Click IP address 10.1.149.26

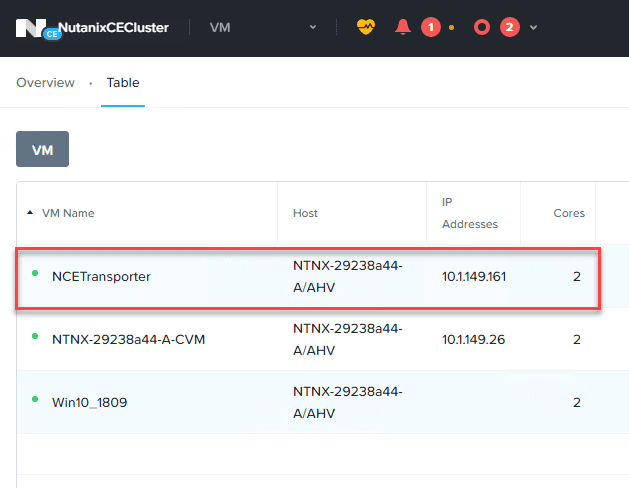coord(473,339)
